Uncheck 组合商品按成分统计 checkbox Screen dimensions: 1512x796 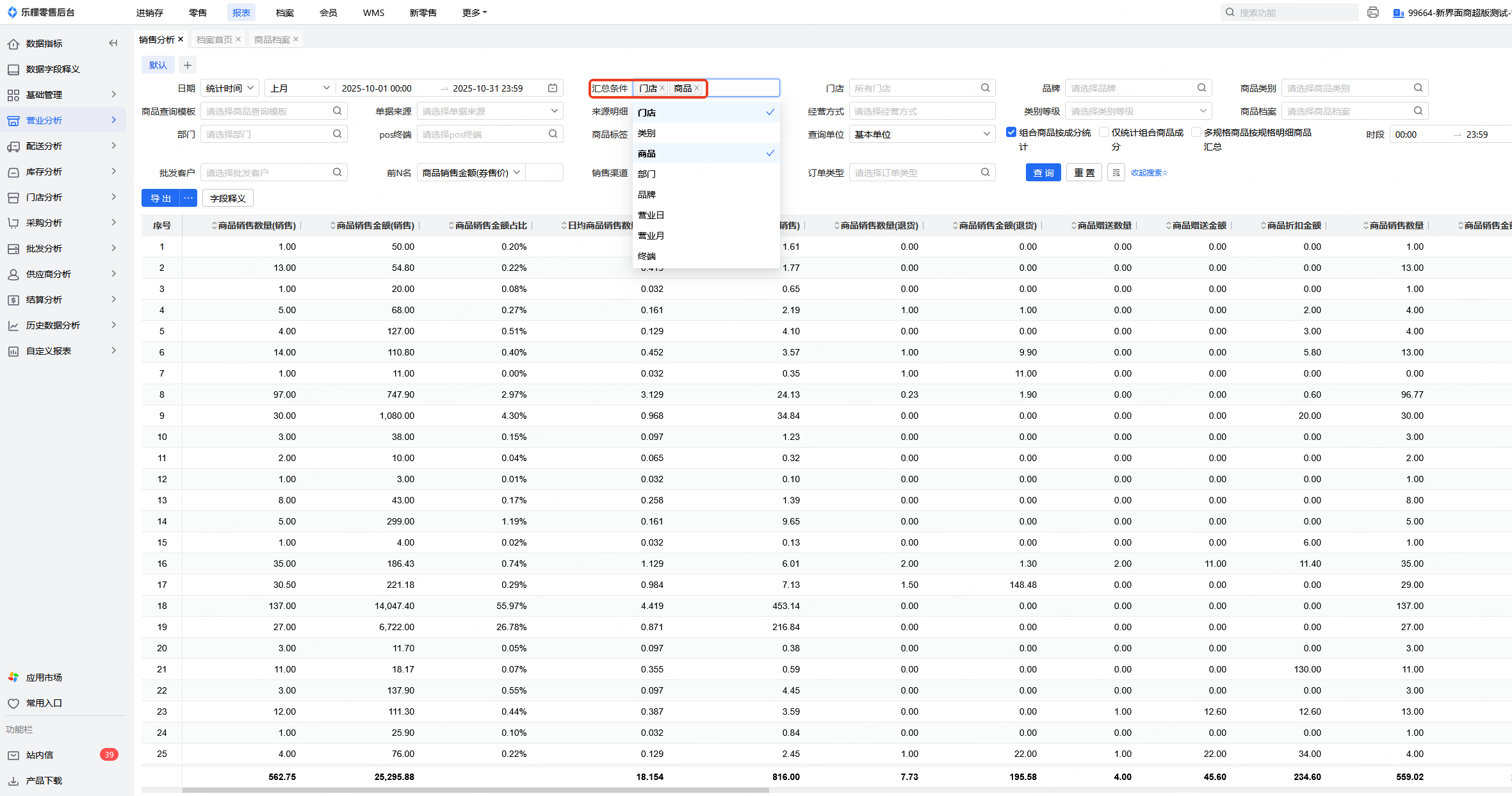[1011, 132]
